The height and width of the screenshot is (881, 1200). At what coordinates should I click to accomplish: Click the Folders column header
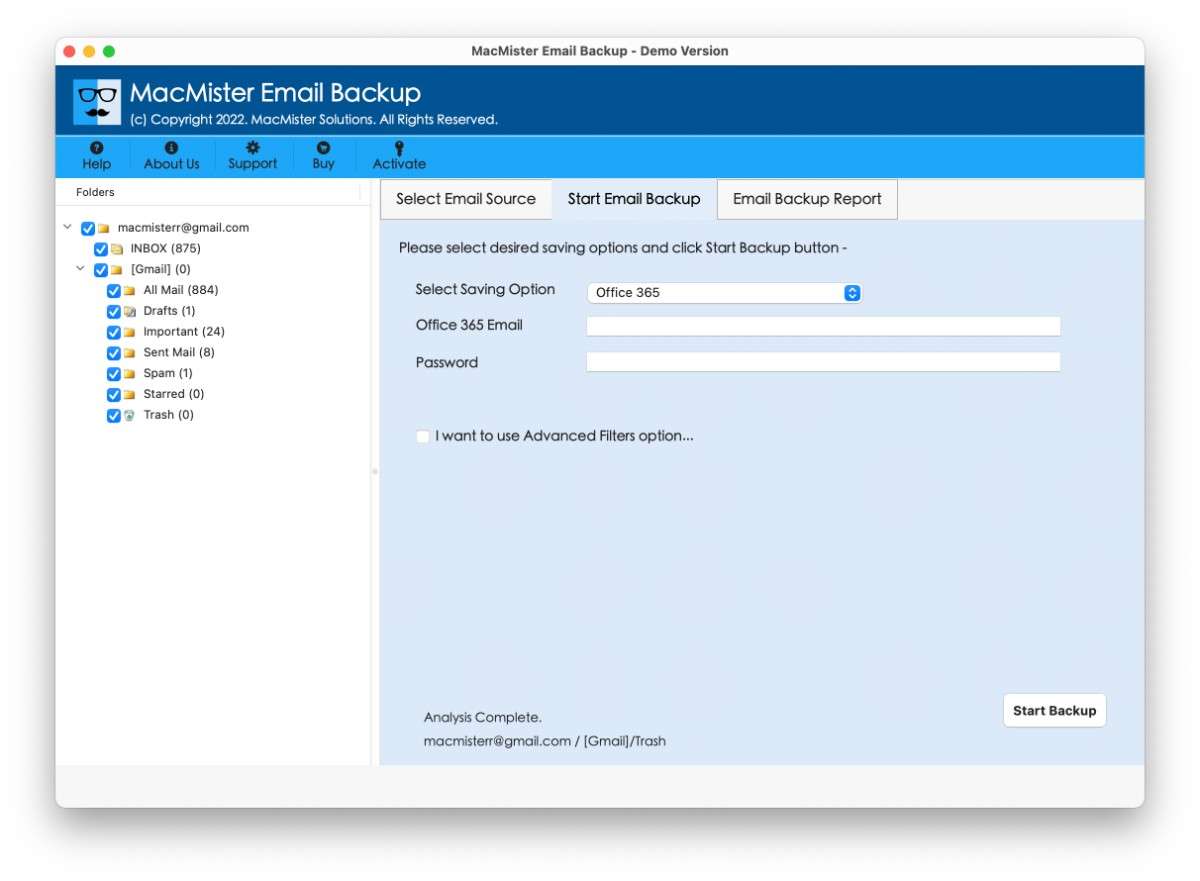click(96, 192)
